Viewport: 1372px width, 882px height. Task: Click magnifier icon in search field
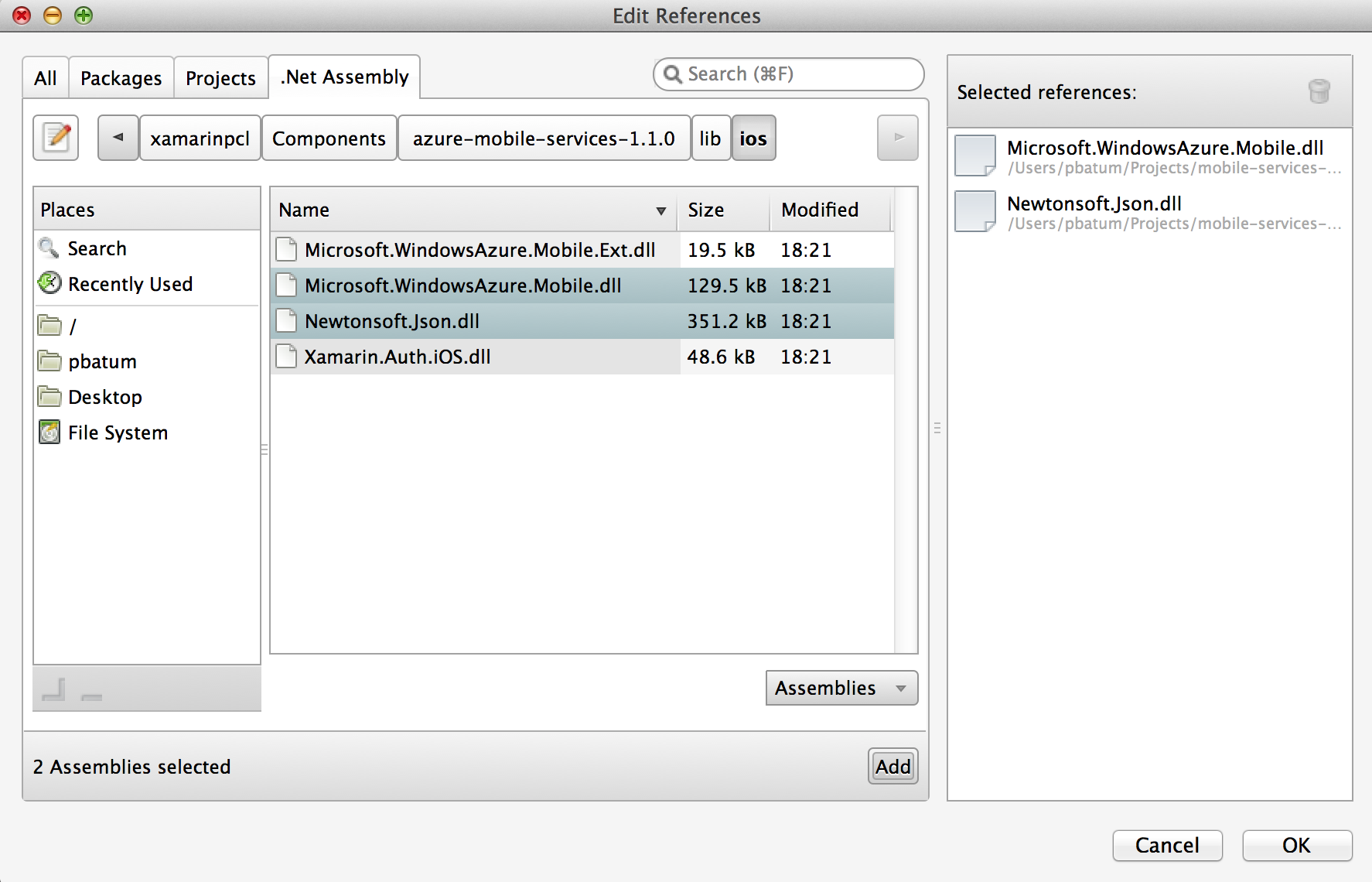[673, 74]
